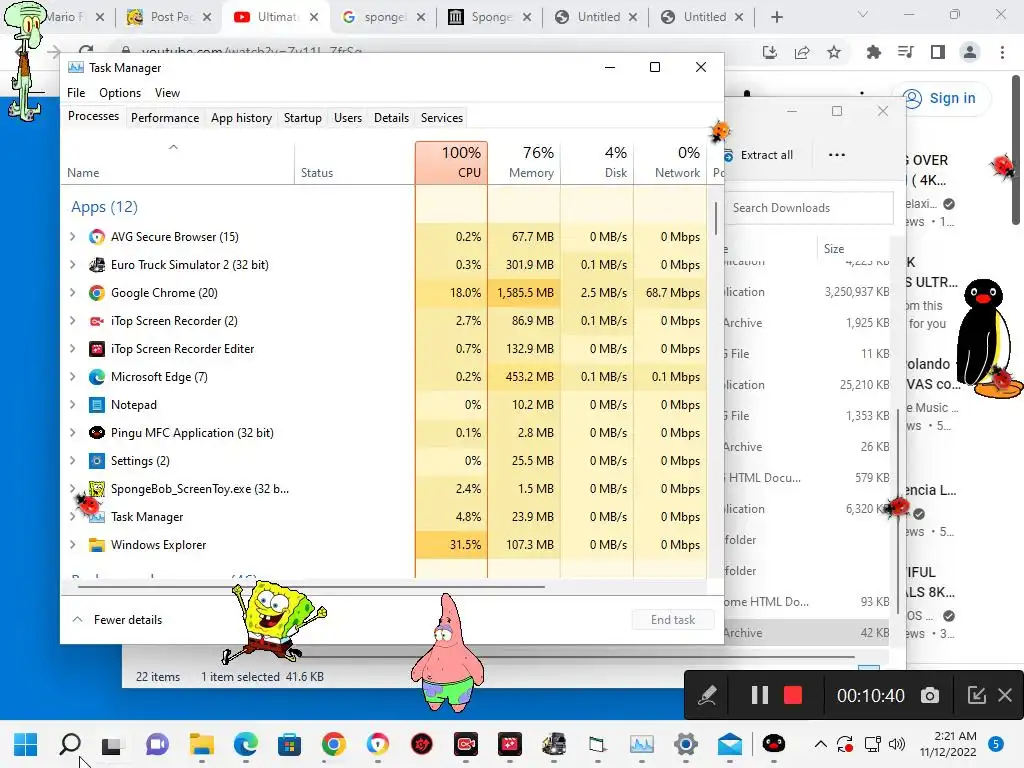The height and width of the screenshot is (768, 1024).
Task: Sort processes by the Memory column
Action: click(524, 163)
